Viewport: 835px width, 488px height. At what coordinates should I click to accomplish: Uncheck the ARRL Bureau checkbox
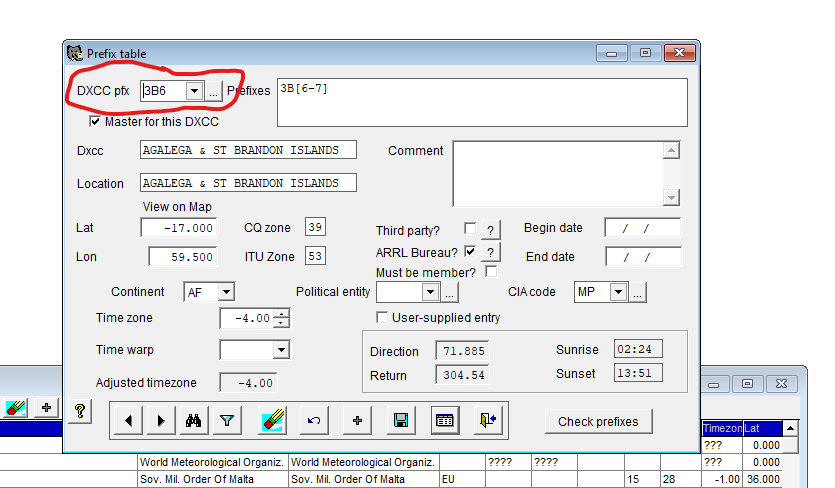click(470, 252)
